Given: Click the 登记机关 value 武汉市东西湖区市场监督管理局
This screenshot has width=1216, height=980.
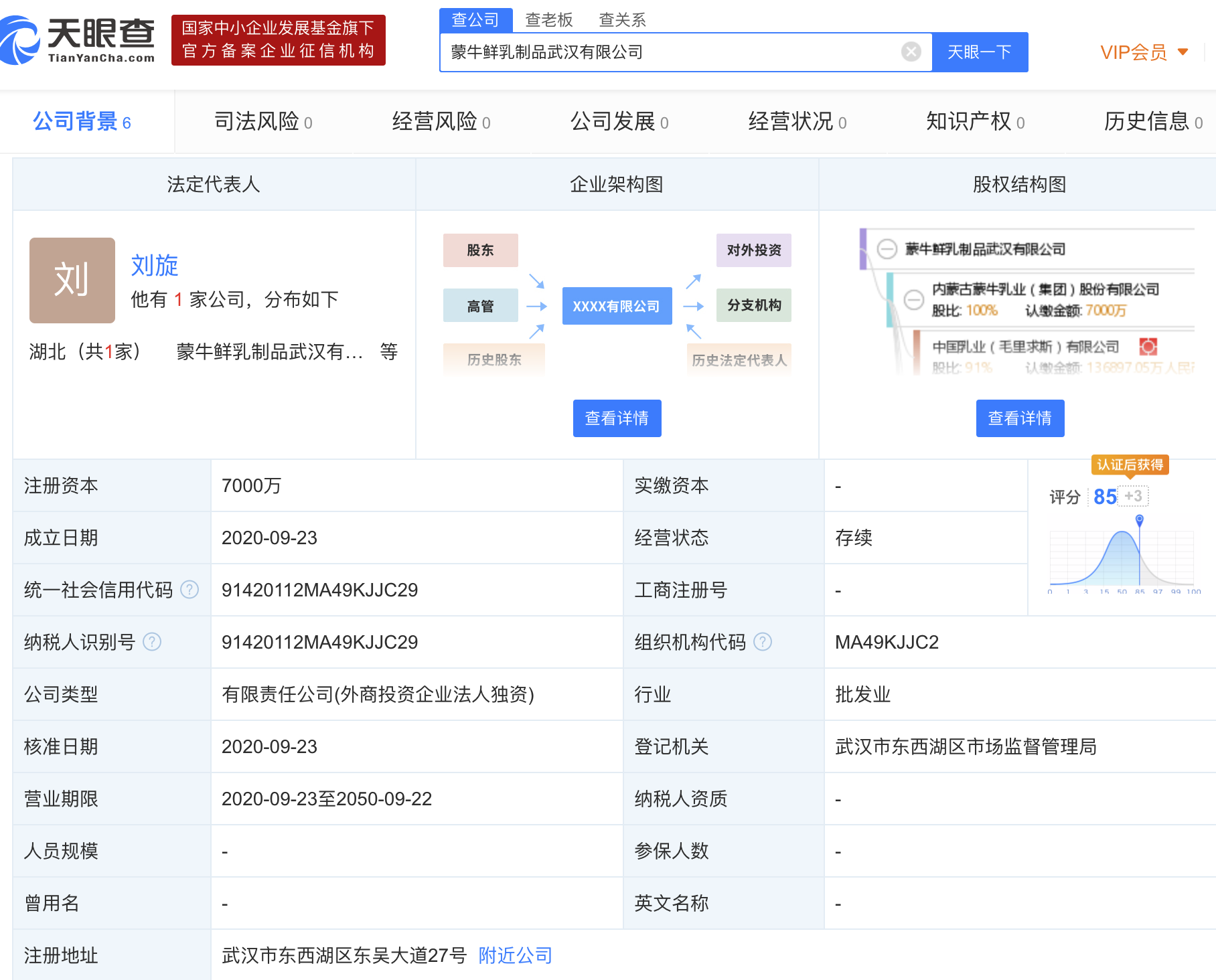Looking at the screenshot, I should [x=966, y=746].
